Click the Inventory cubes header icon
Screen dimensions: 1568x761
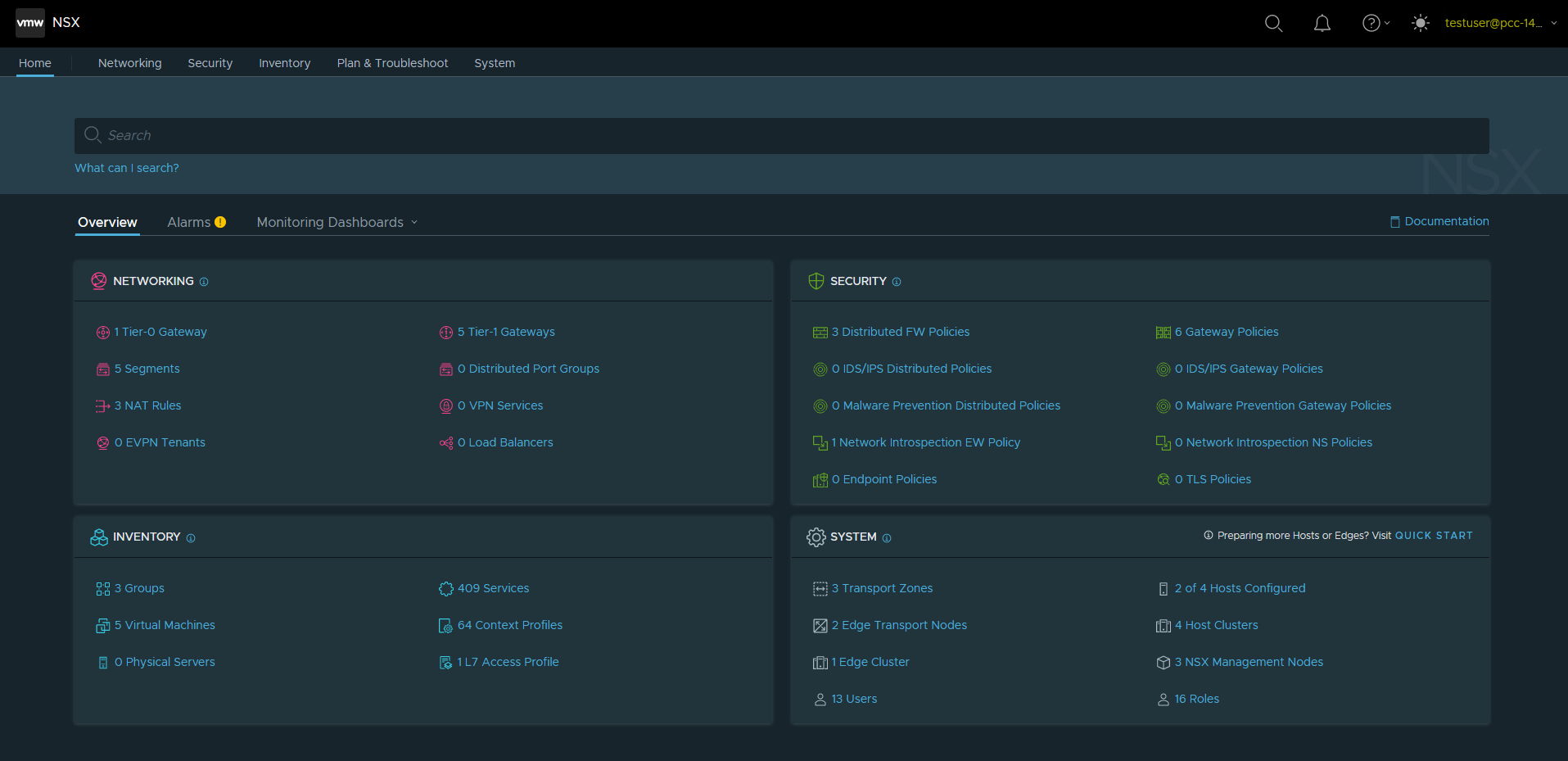[x=99, y=537]
